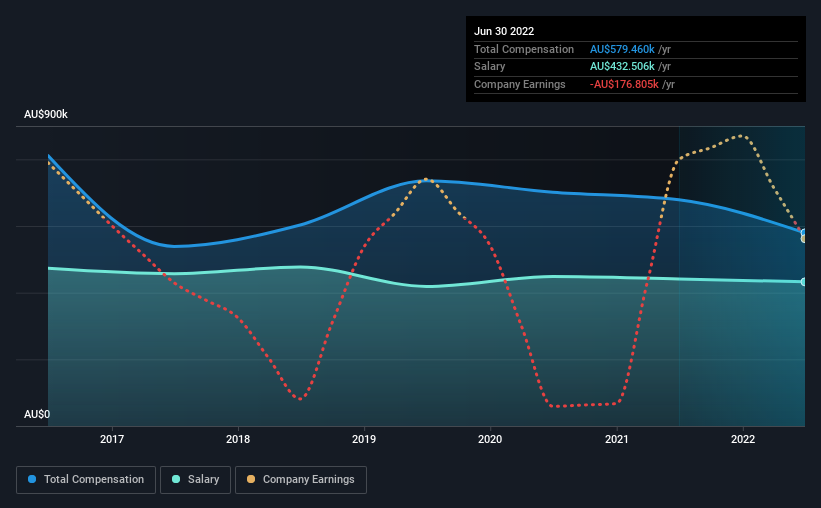Select the 2022 x-axis label
821x508 pixels.
[743, 439]
